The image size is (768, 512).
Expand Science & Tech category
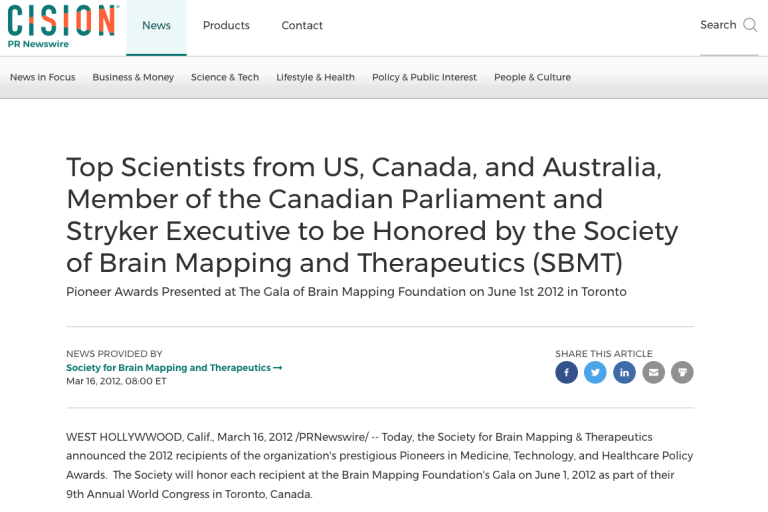[225, 77]
